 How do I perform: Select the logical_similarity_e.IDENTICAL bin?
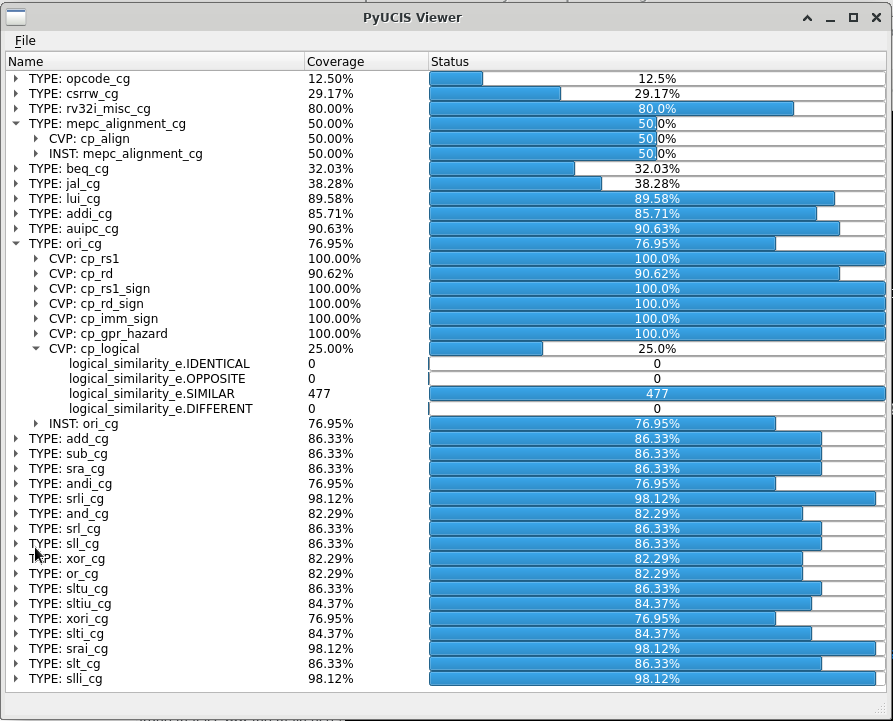[x=159, y=364]
